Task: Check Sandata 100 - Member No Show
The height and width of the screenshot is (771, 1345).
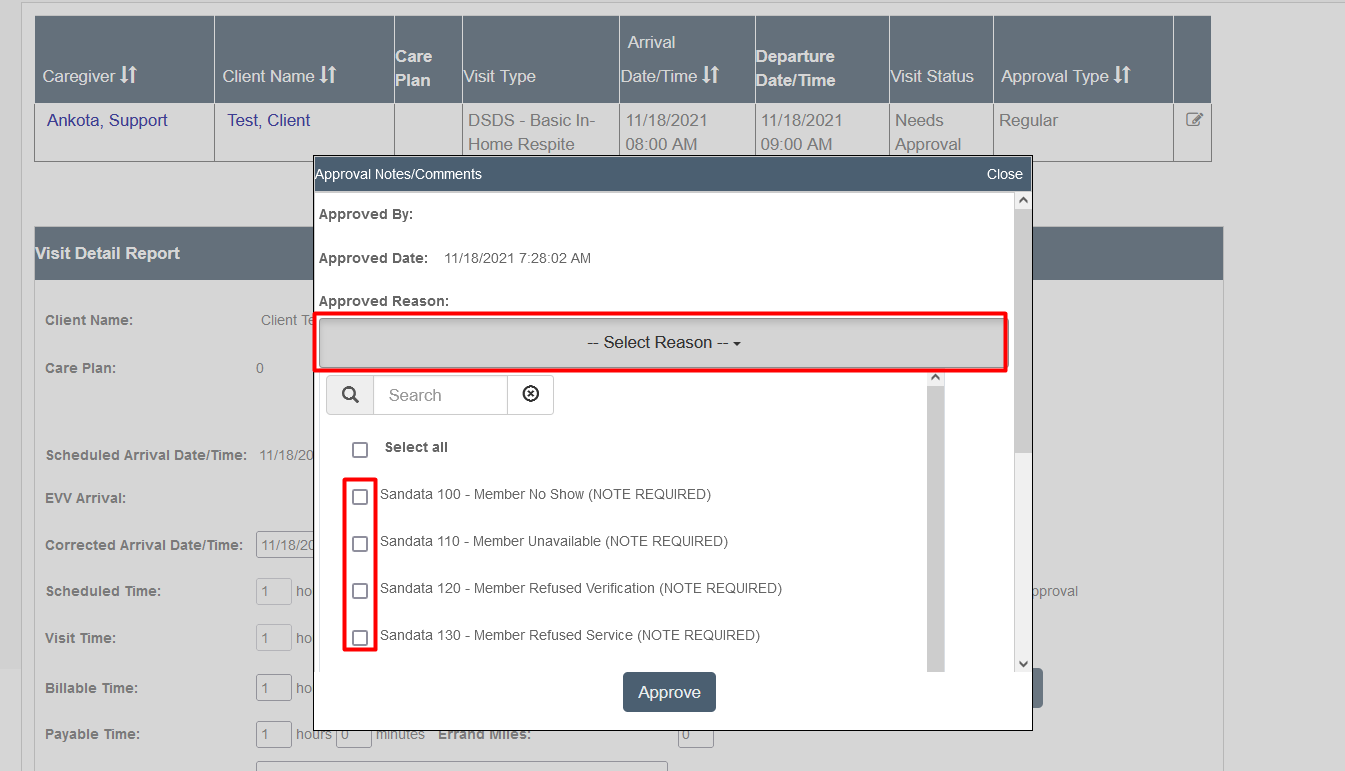Action: pyautogui.click(x=360, y=496)
